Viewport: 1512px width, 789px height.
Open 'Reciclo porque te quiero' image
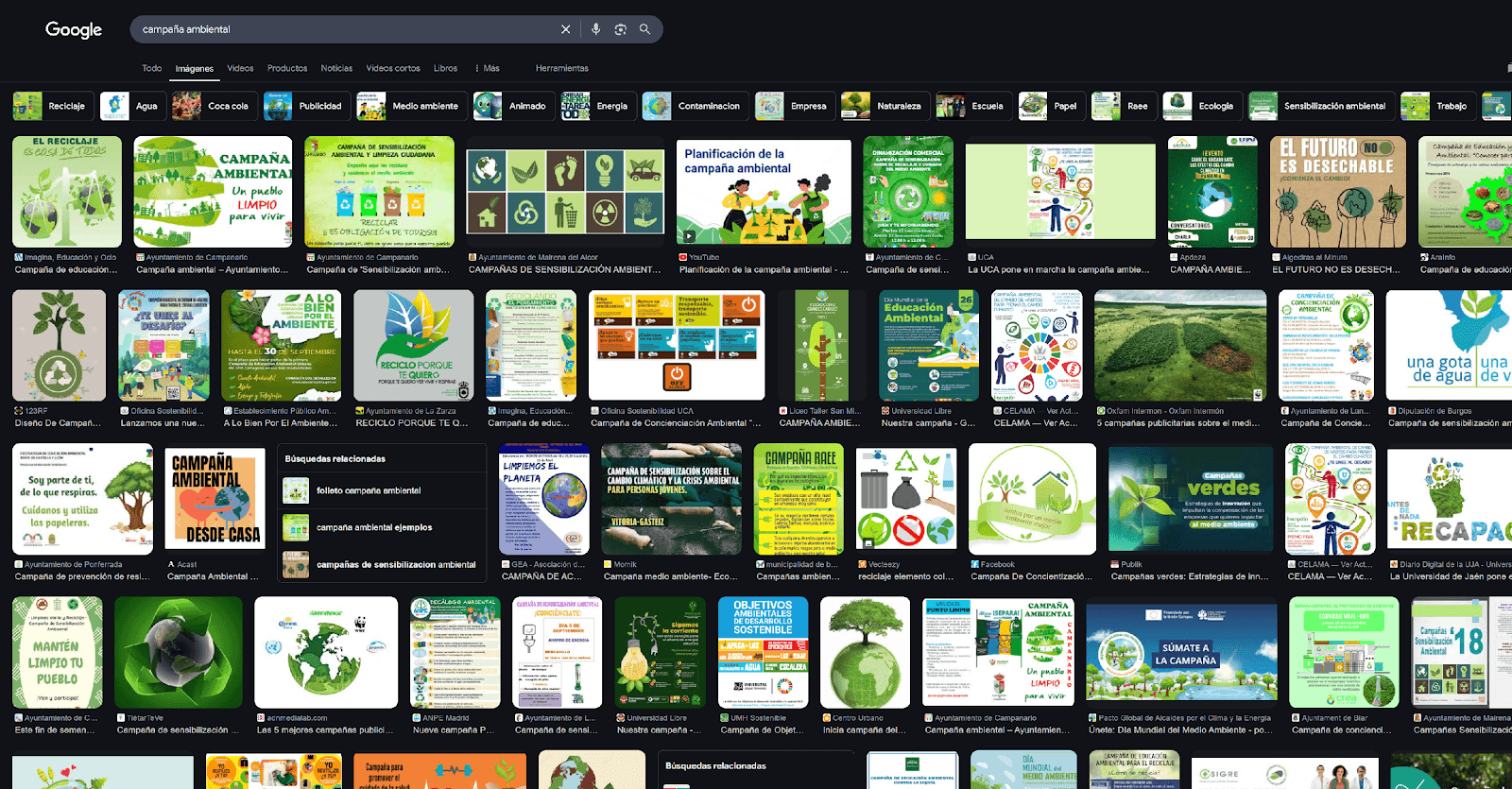tap(413, 346)
